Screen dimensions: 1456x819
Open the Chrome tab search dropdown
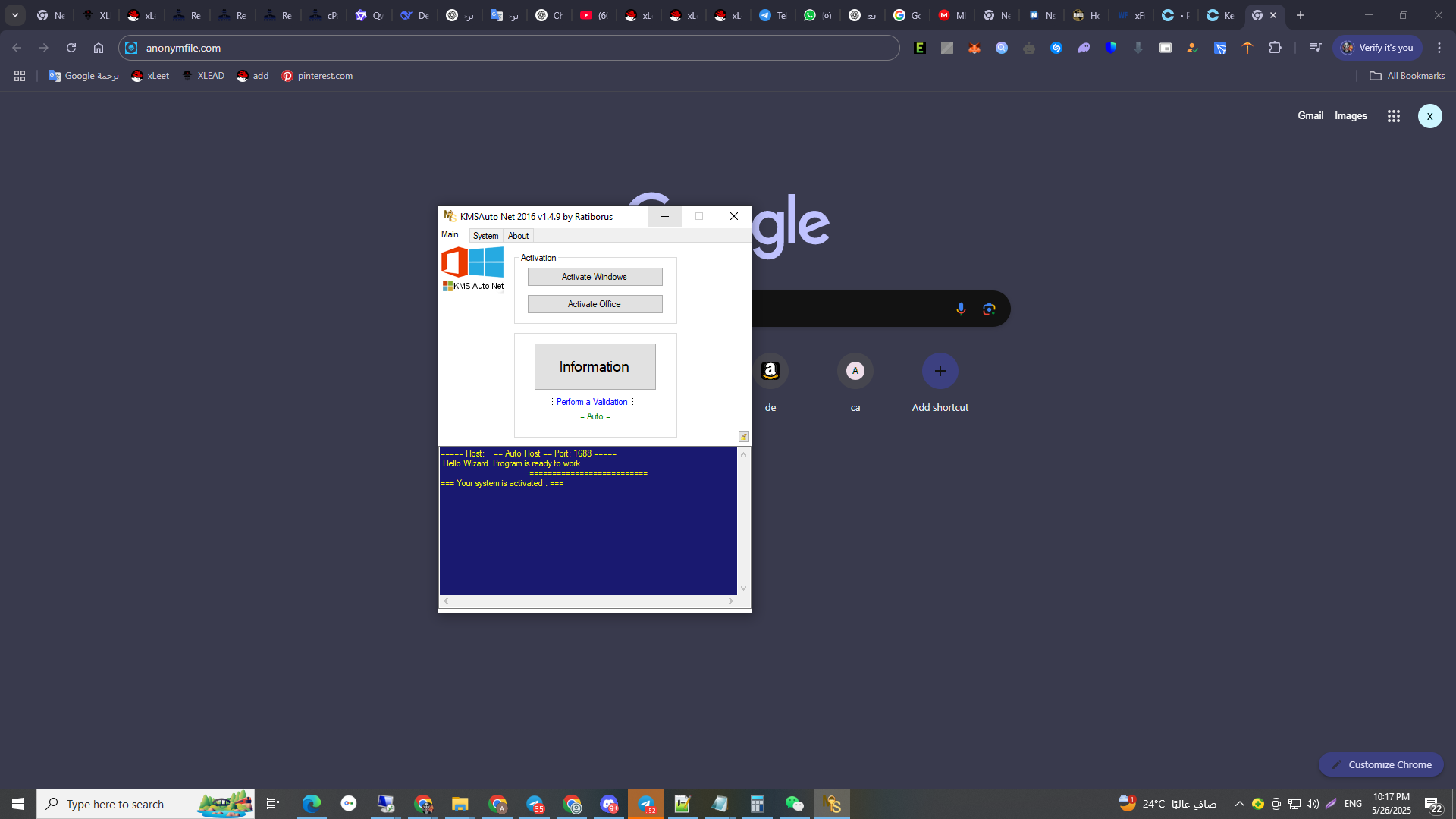click(15, 15)
